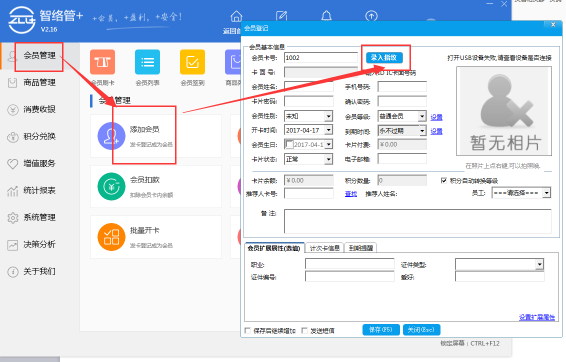
Task: Click the 积分兑换 sidebar gift icon
Action: click(13, 137)
